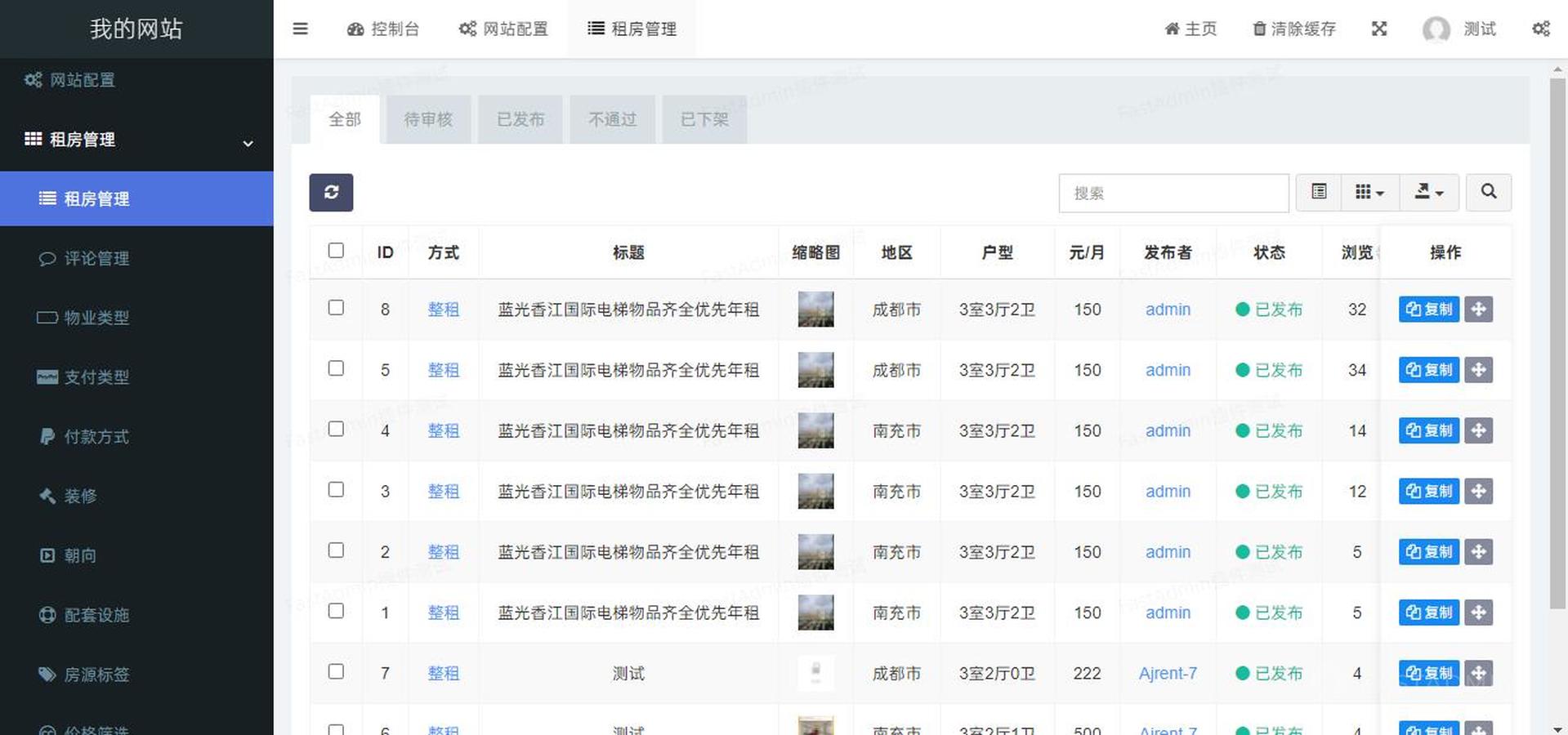Click the vertical page scrollbar

[1558, 343]
